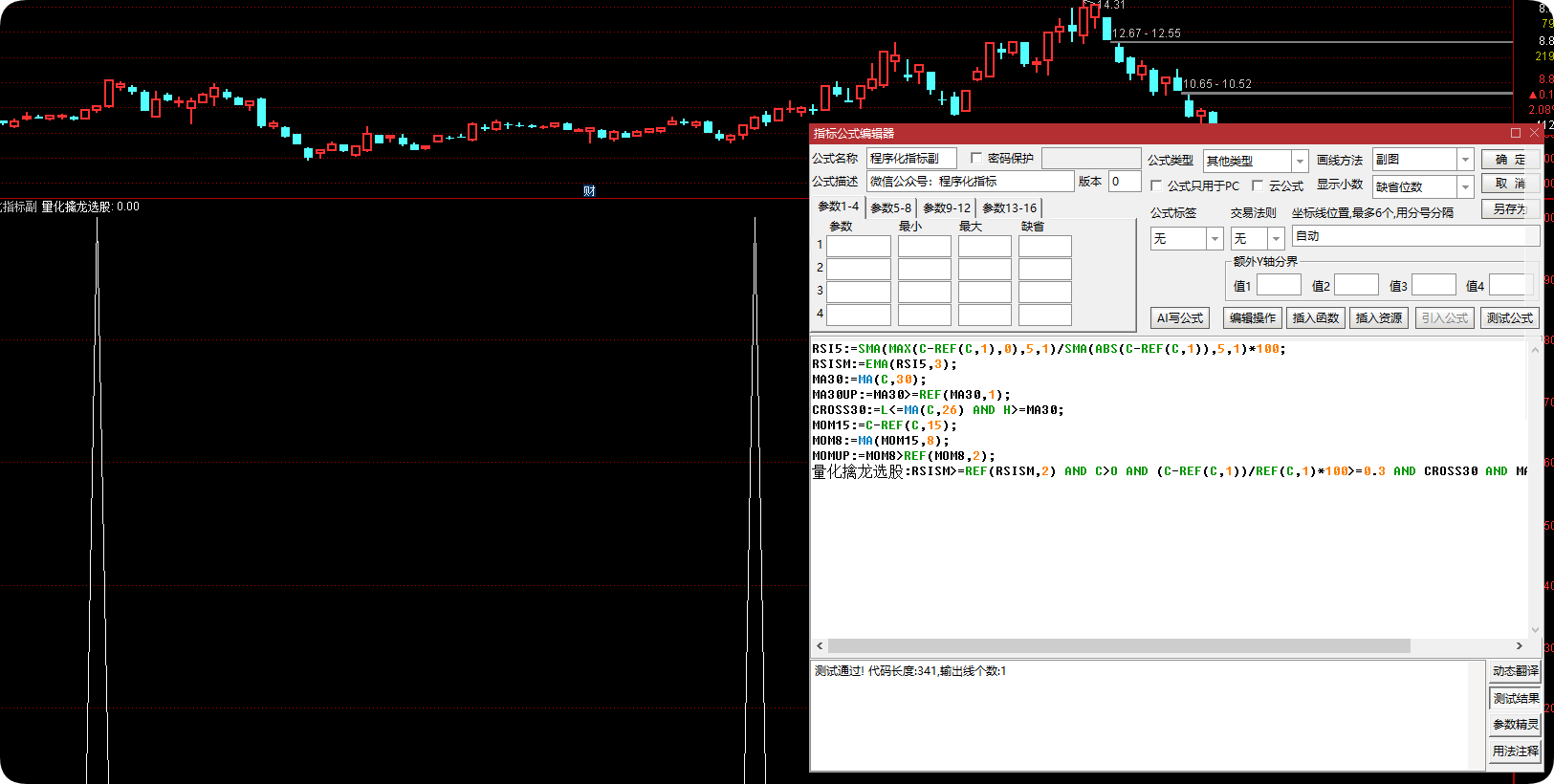This screenshot has height=784, width=1554.
Task: Close the 指标公式编辑器 dialog
Action: click(x=1534, y=133)
